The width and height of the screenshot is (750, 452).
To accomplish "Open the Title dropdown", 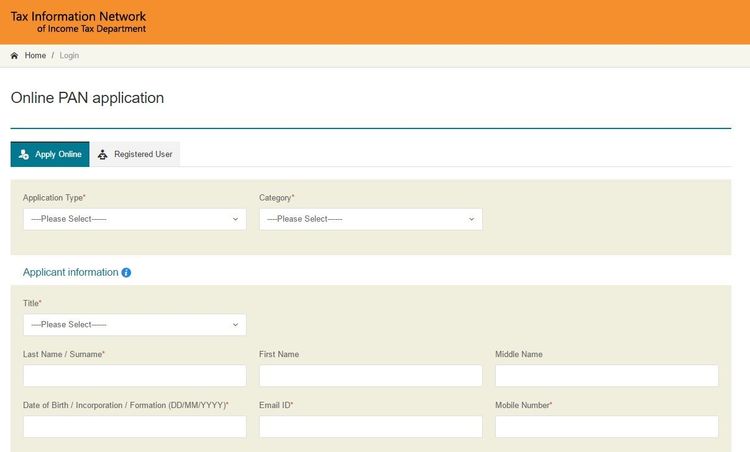I will (x=134, y=325).
